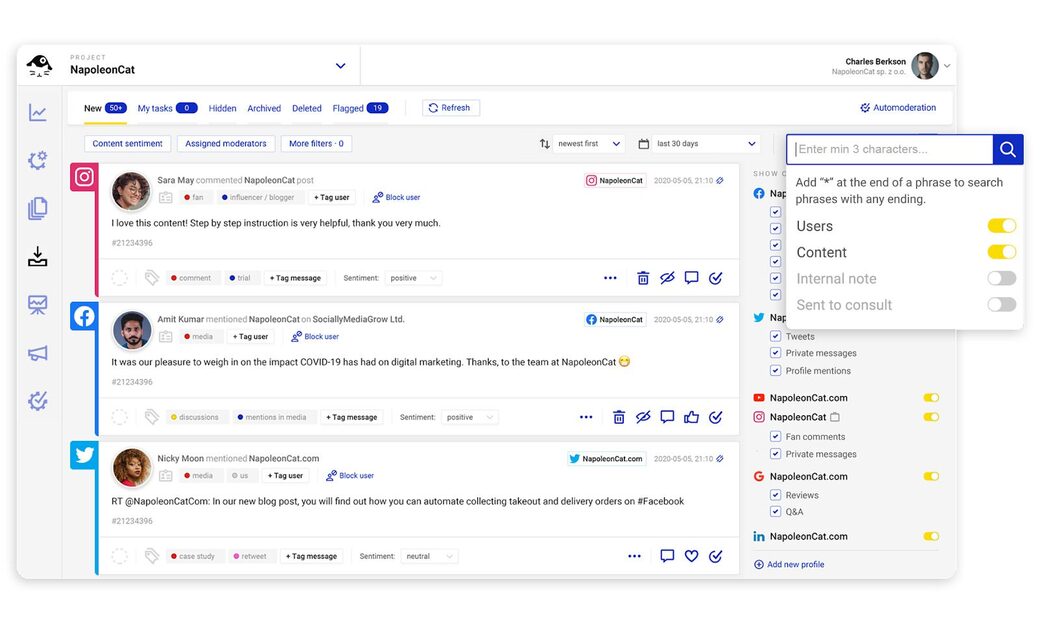Click the NapoleonCat logo icon
Viewport: 1040px width, 632px height.
tap(39, 66)
